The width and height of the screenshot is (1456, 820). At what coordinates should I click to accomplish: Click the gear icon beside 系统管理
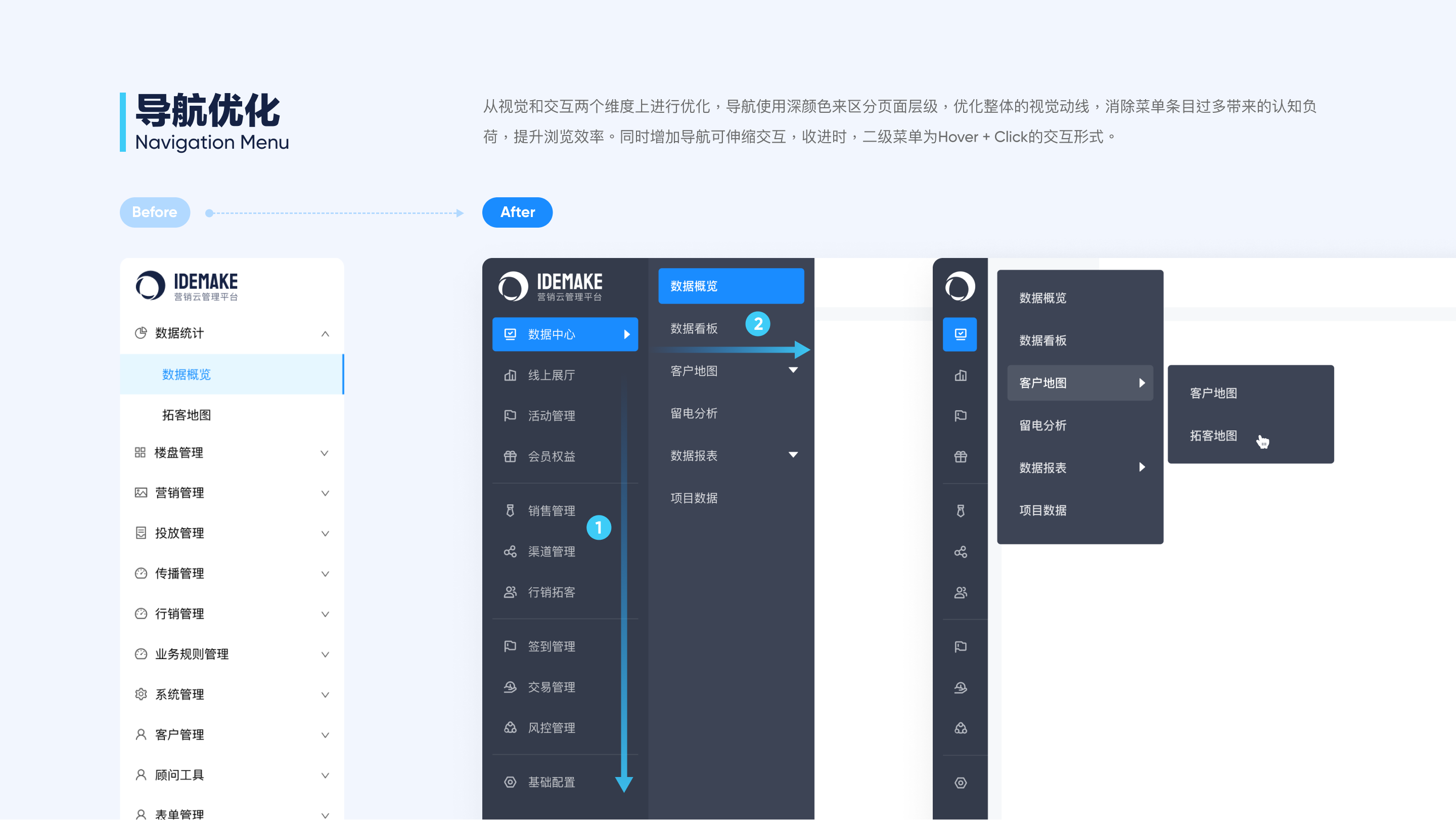click(x=141, y=694)
